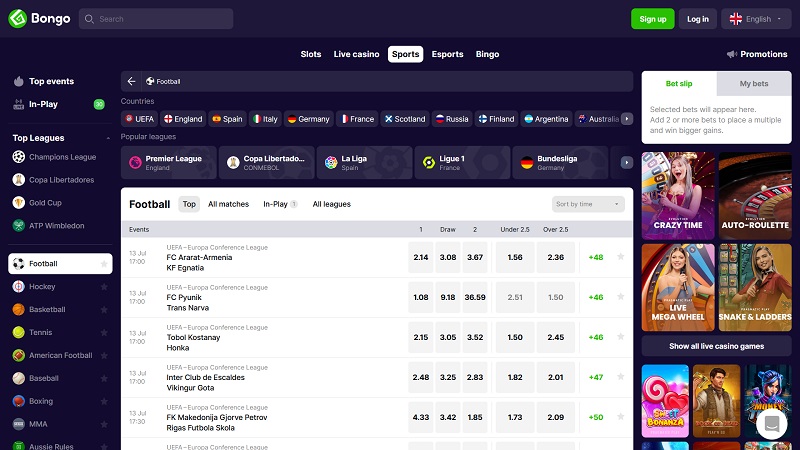Viewport: 800px width, 450px height.
Task: Click the Tennis ball icon
Action: [x=19, y=332]
